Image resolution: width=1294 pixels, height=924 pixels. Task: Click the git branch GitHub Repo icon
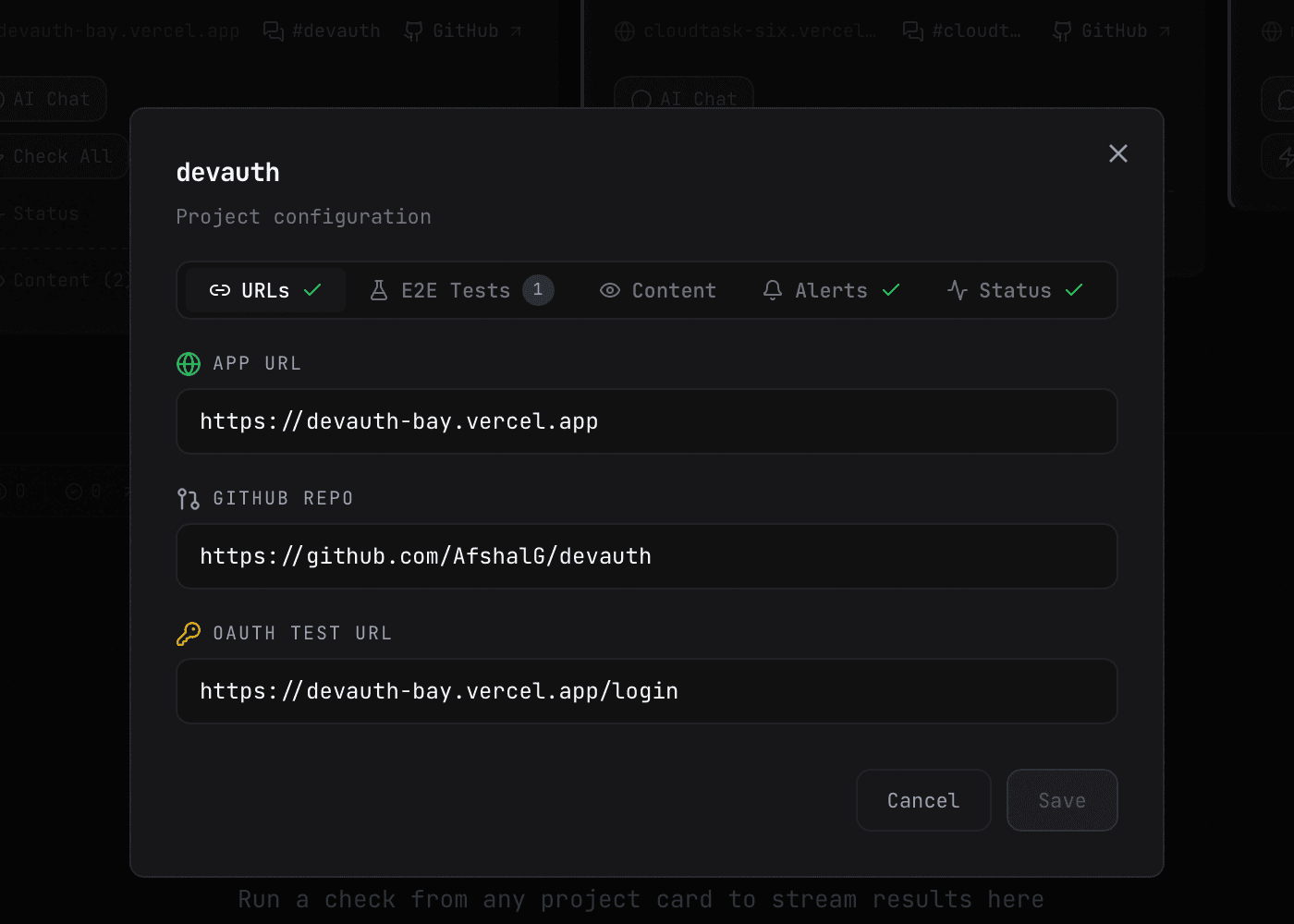tap(189, 499)
